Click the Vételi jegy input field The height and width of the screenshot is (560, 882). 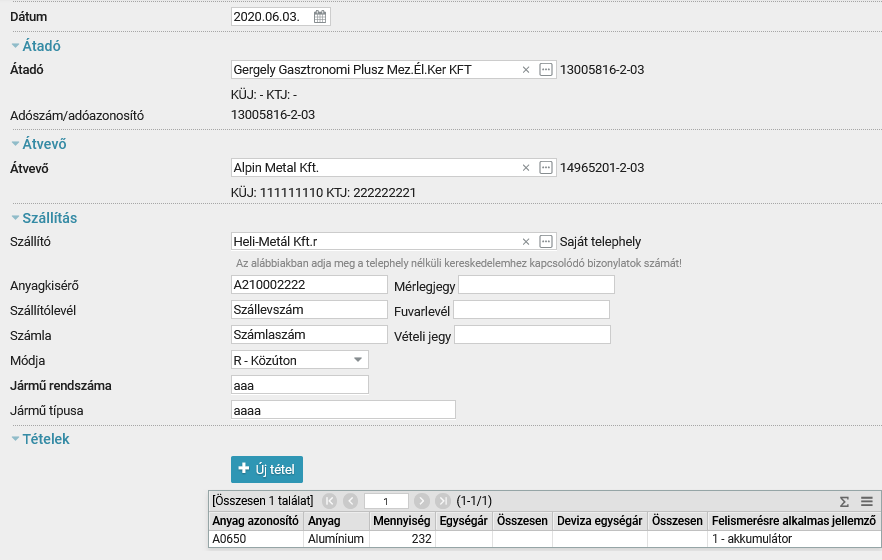pos(532,335)
